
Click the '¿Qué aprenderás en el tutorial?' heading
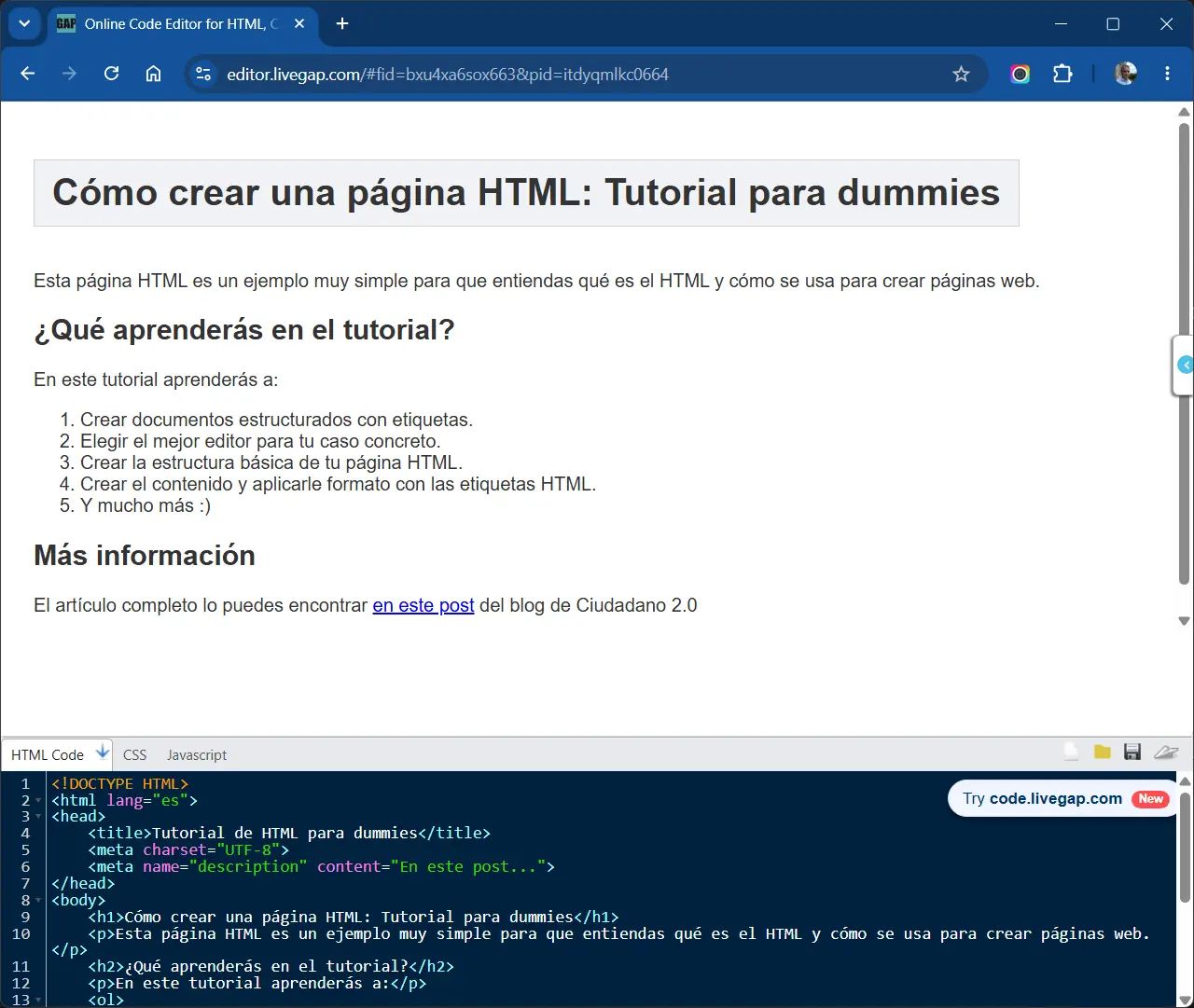pos(244,329)
